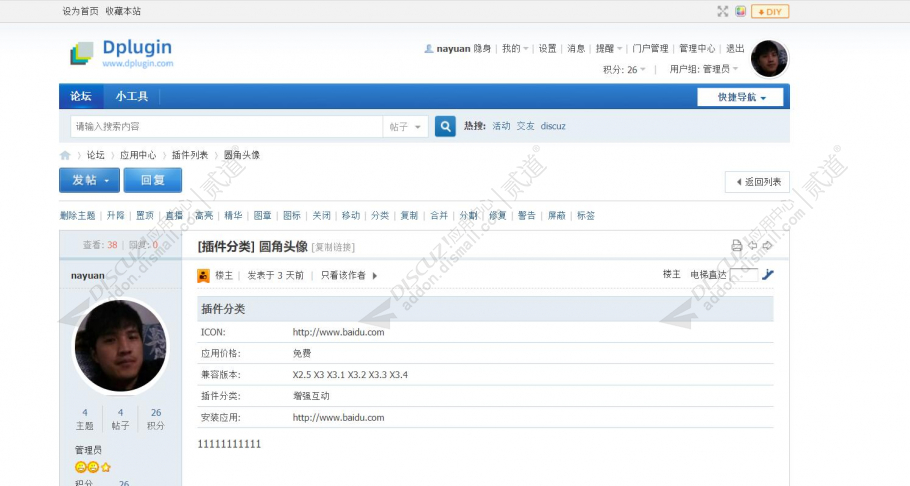Click the 高亮 moderation link
The width and height of the screenshot is (910, 486).
coord(204,215)
